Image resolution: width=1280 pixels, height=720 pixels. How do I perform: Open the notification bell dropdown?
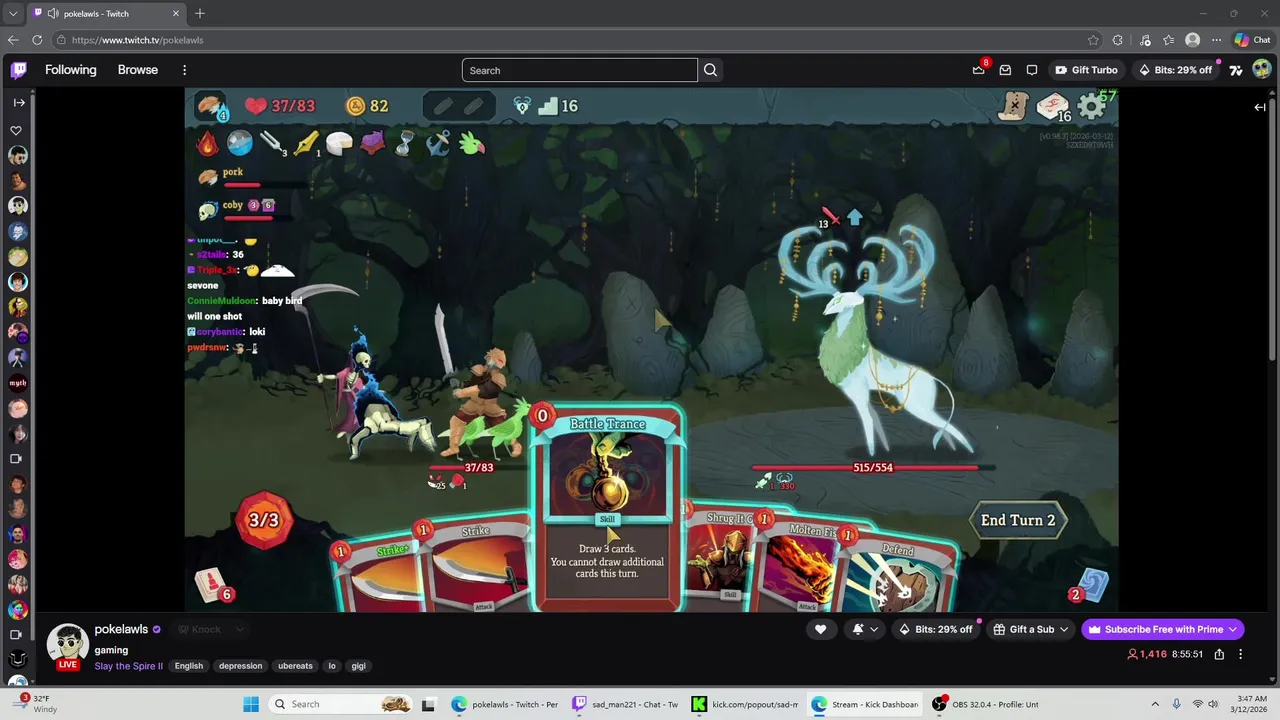pyautogui.click(x=865, y=629)
